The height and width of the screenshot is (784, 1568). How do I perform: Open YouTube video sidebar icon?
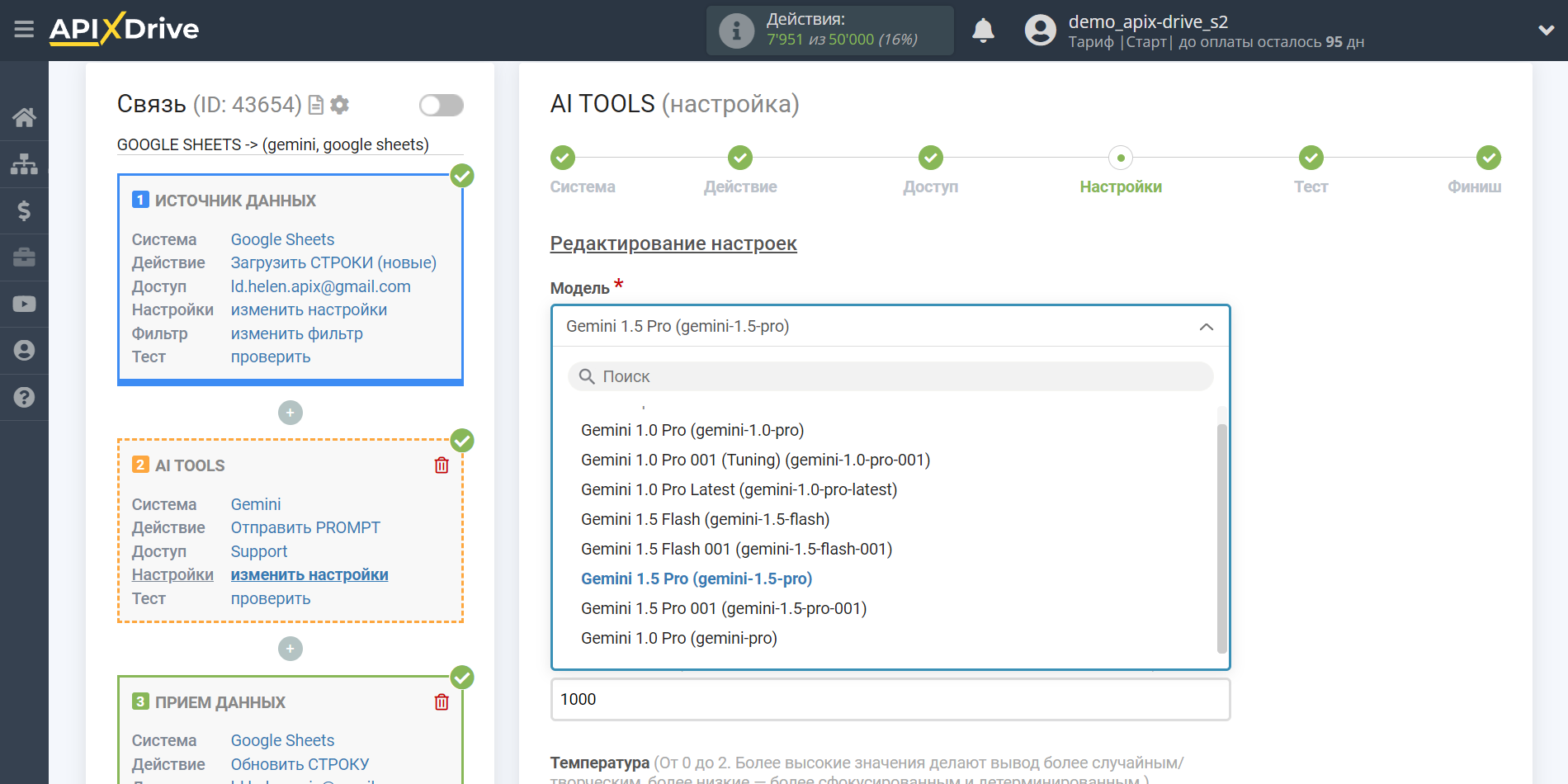(x=24, y=304)
